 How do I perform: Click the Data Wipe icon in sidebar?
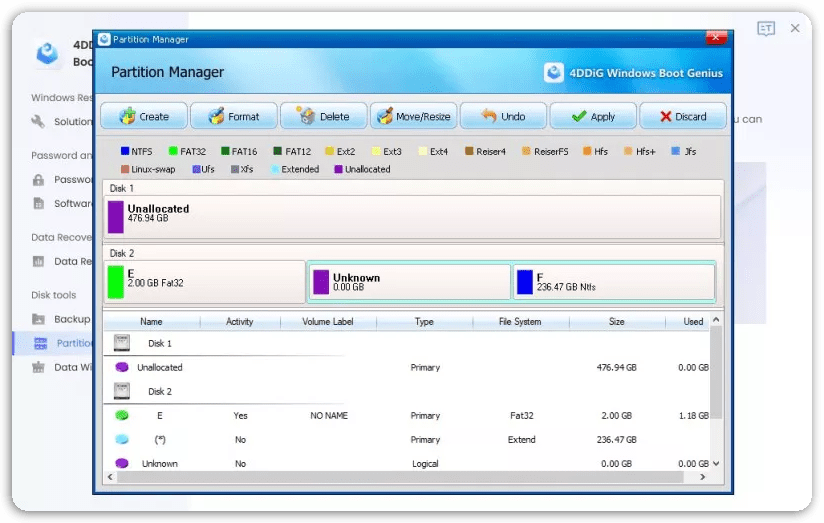click(x=38, y=367)
